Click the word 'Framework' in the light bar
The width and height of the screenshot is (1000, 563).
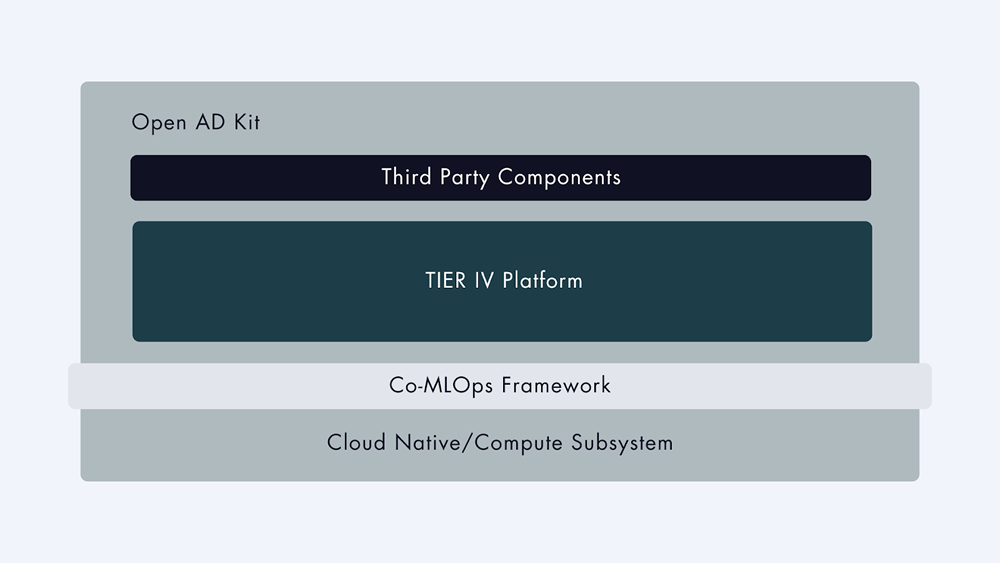click(556, 385)
